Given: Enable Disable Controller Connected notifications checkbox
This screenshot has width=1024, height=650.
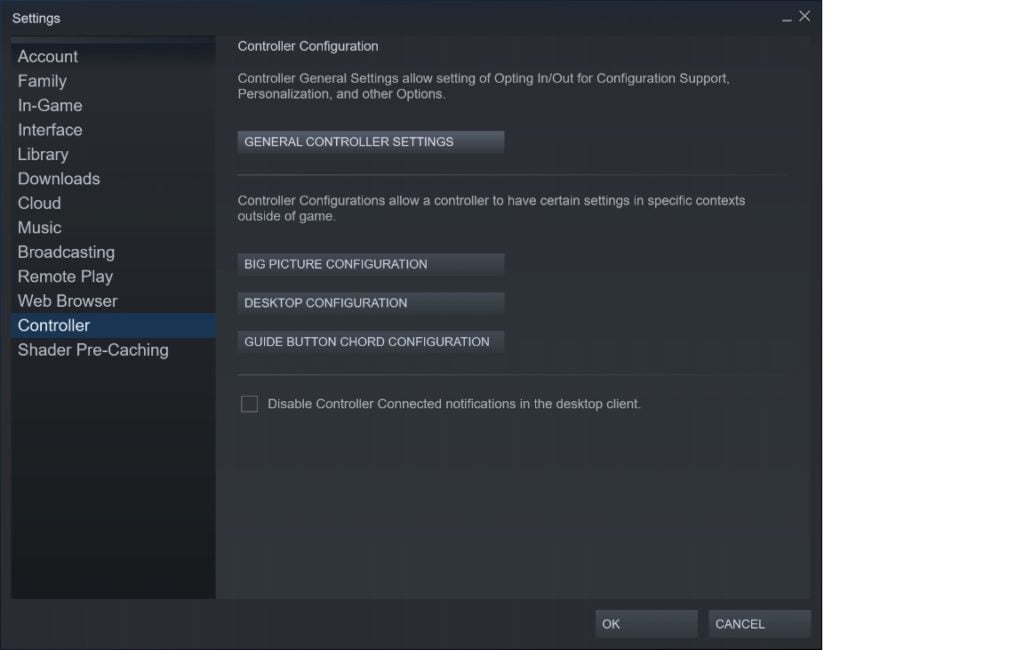Looking at the screenshot, I should tap(249, 404).
